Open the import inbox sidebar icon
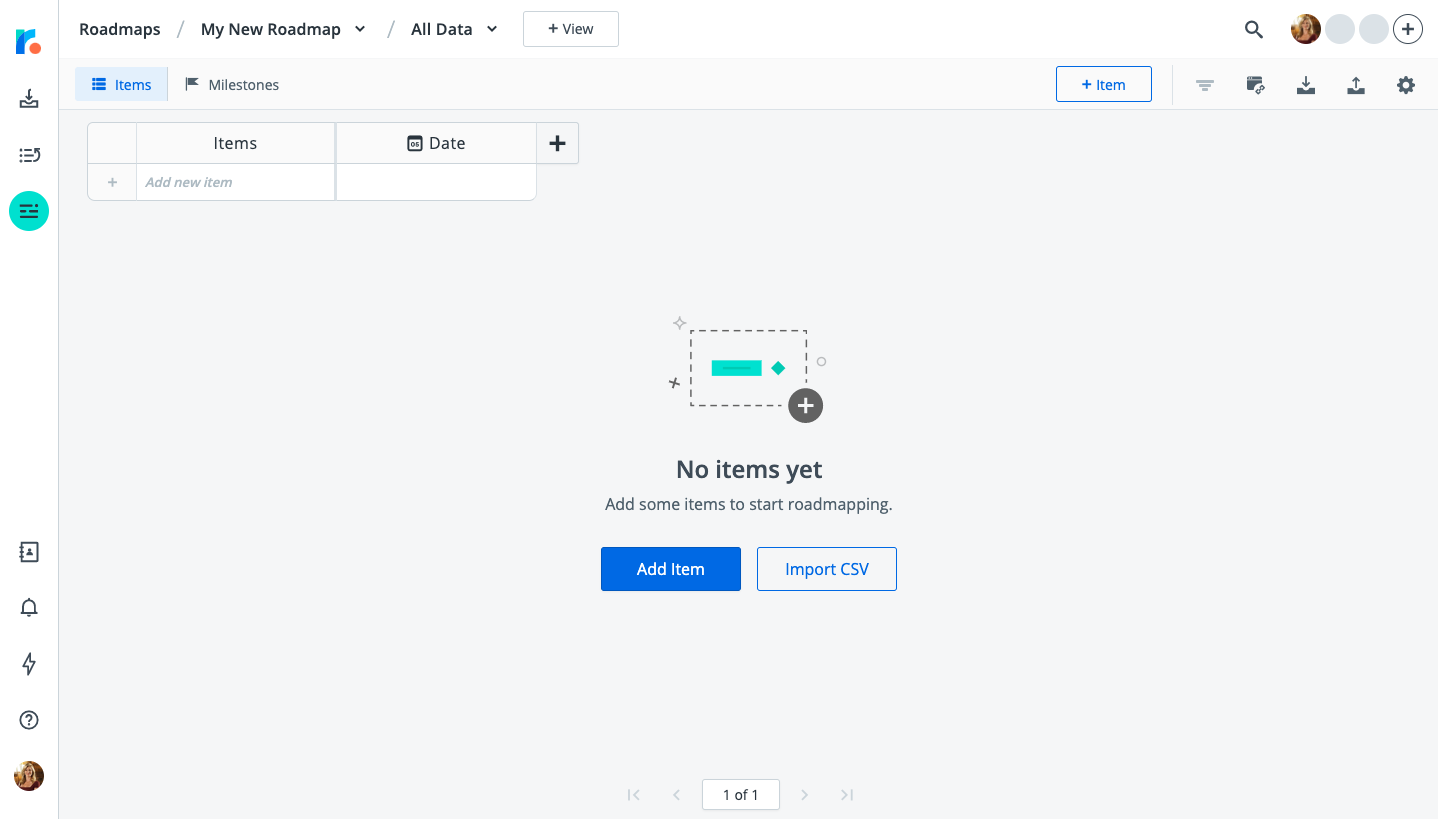The image size is (1438, 819). point(29,99)
